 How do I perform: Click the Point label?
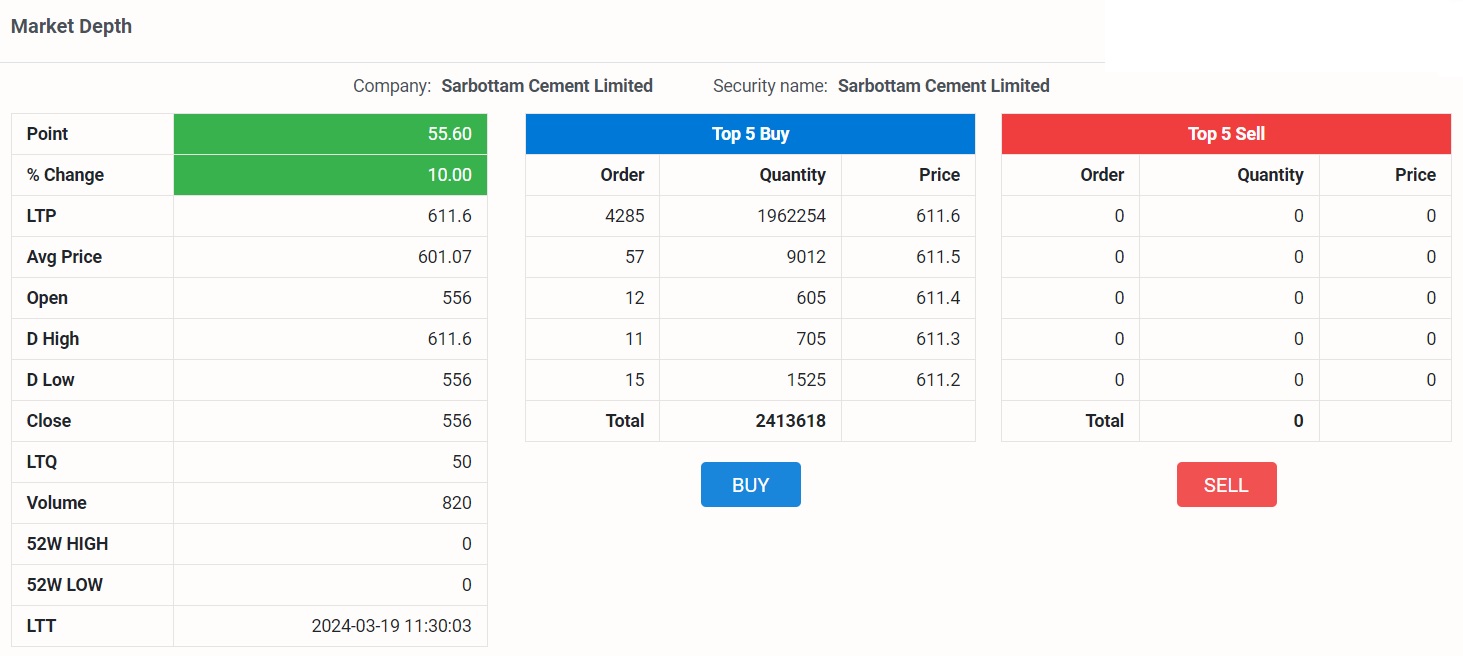point(48,134)
